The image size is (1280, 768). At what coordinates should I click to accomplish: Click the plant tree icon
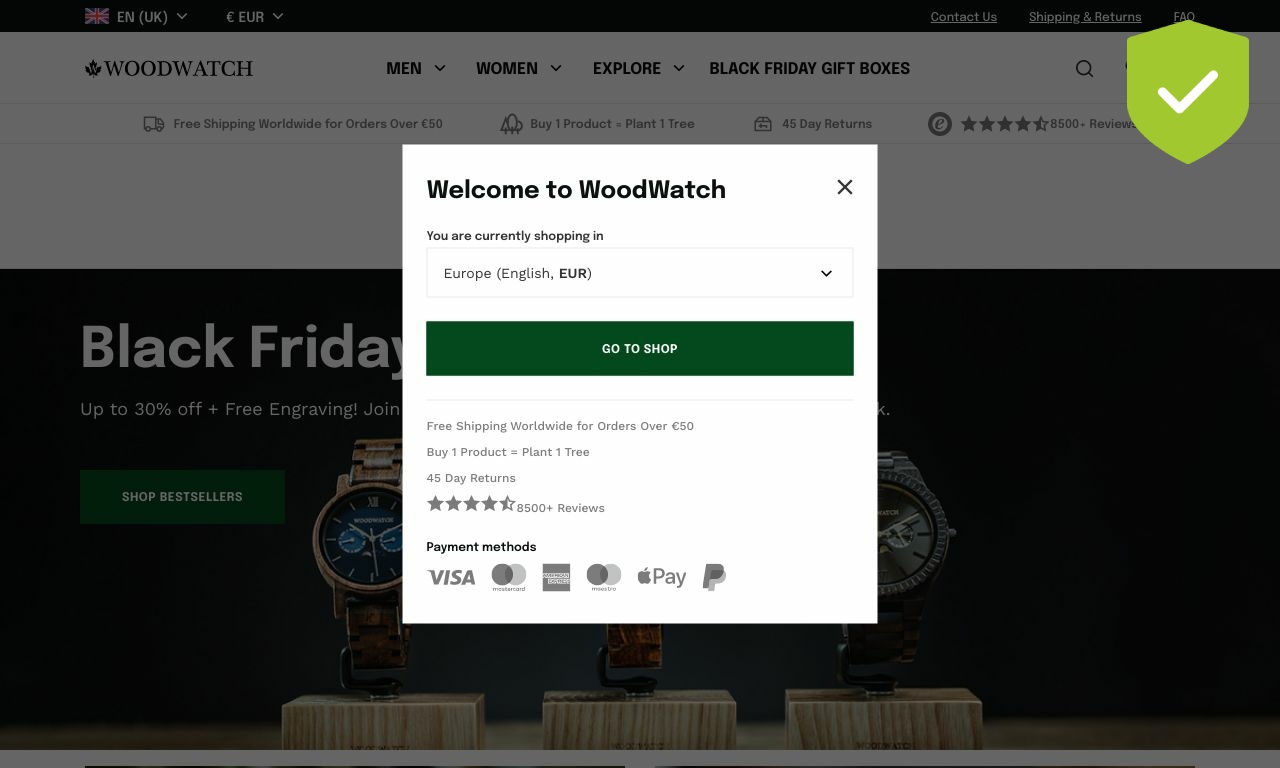point(511,124)
